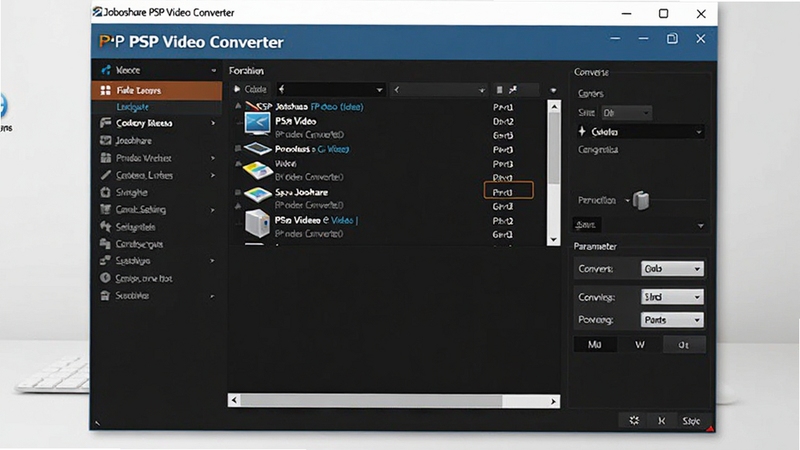Image resolution: width=800 pixels, height=450 pixels.
Task: Open the 'Convieg:' dropdown showing 'Sind'
Action: [x=672, y=297]
